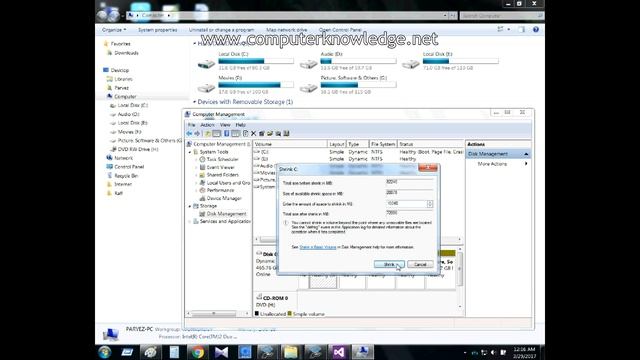This screenshot has width=640, height=360.
Task: Open Action menu in Computer Management
Action: pos(207,124)
